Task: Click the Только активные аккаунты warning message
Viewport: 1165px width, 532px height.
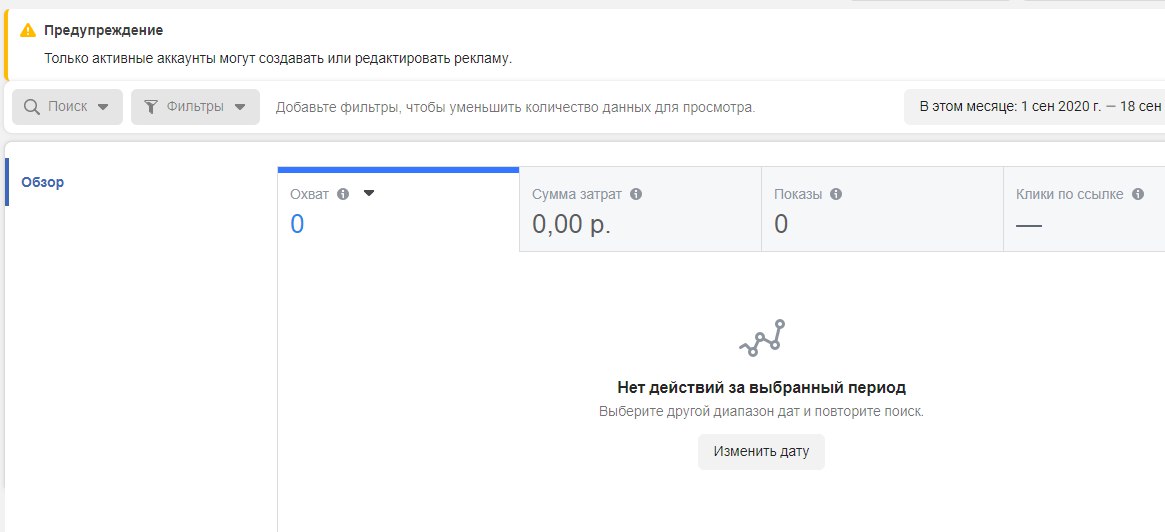Action: (x=278, y=58)
